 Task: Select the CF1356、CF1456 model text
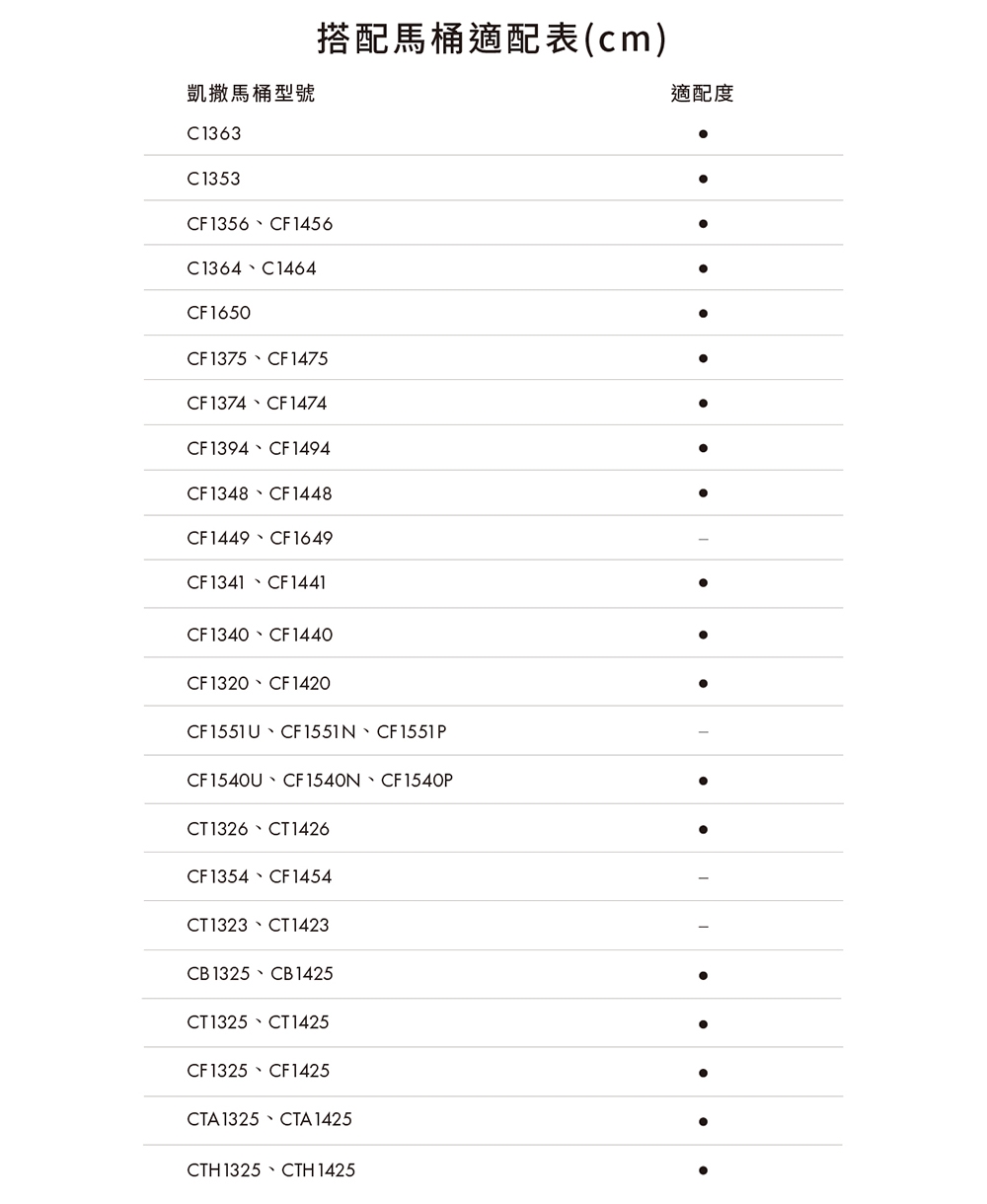tap(260, 224)
